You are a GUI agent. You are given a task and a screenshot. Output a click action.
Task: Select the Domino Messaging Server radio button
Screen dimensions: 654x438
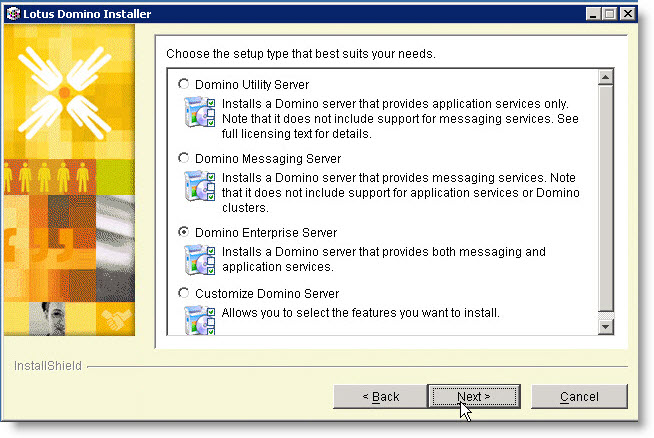(x=183, y=158)
